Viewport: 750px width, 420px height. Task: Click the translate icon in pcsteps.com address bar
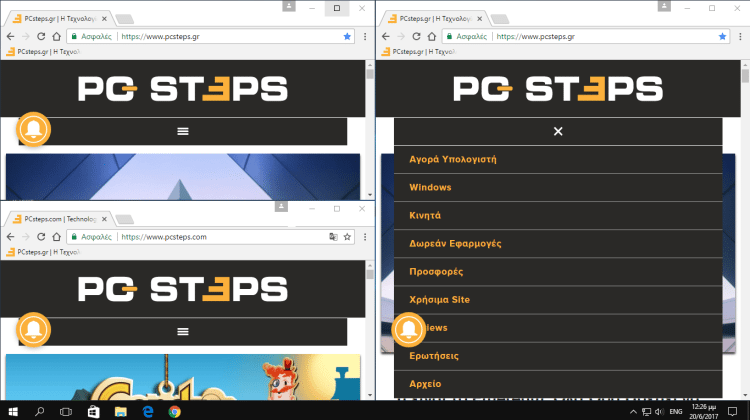tap(333, 237)
